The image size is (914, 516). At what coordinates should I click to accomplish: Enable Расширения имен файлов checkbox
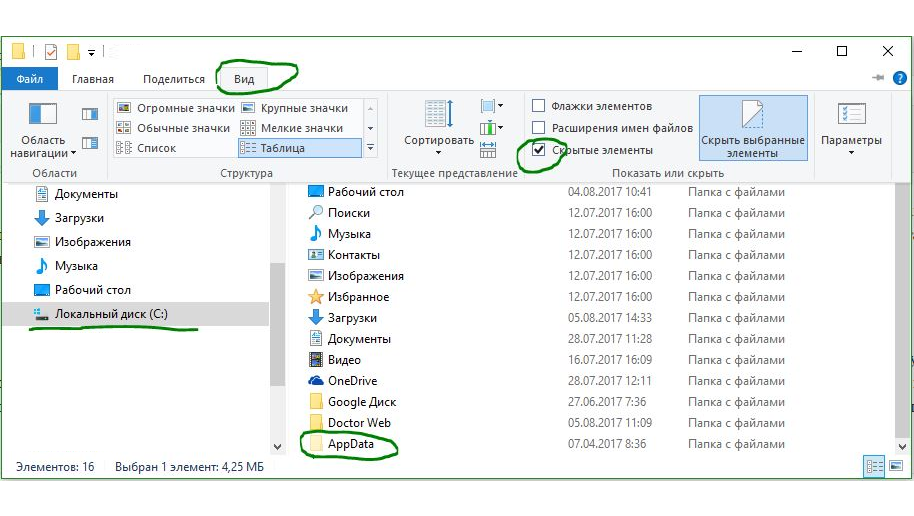click(539, 128)
